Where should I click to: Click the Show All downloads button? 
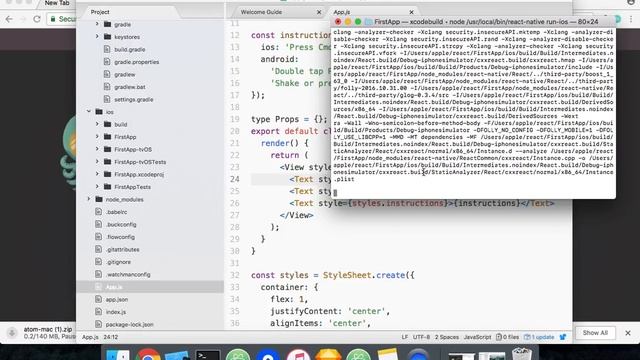coord(595,333)
